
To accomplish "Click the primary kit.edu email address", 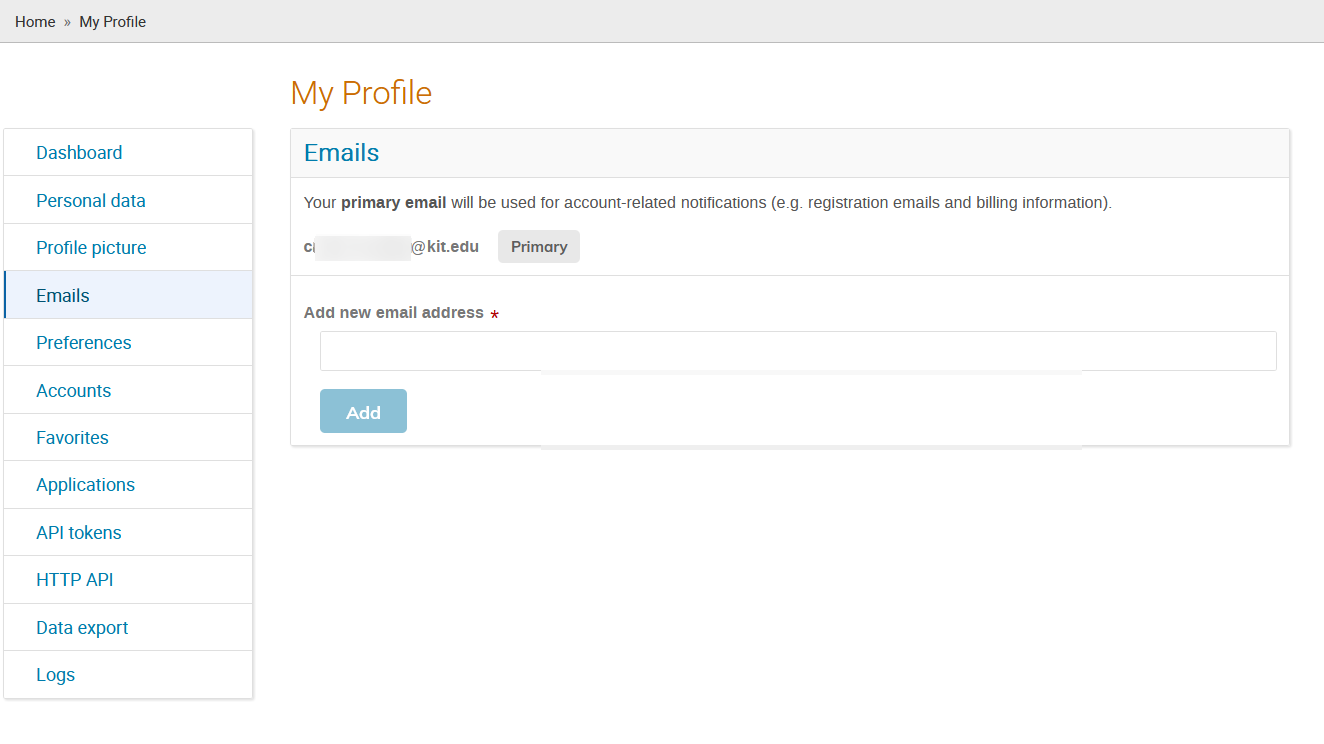I will coord(391,247).
